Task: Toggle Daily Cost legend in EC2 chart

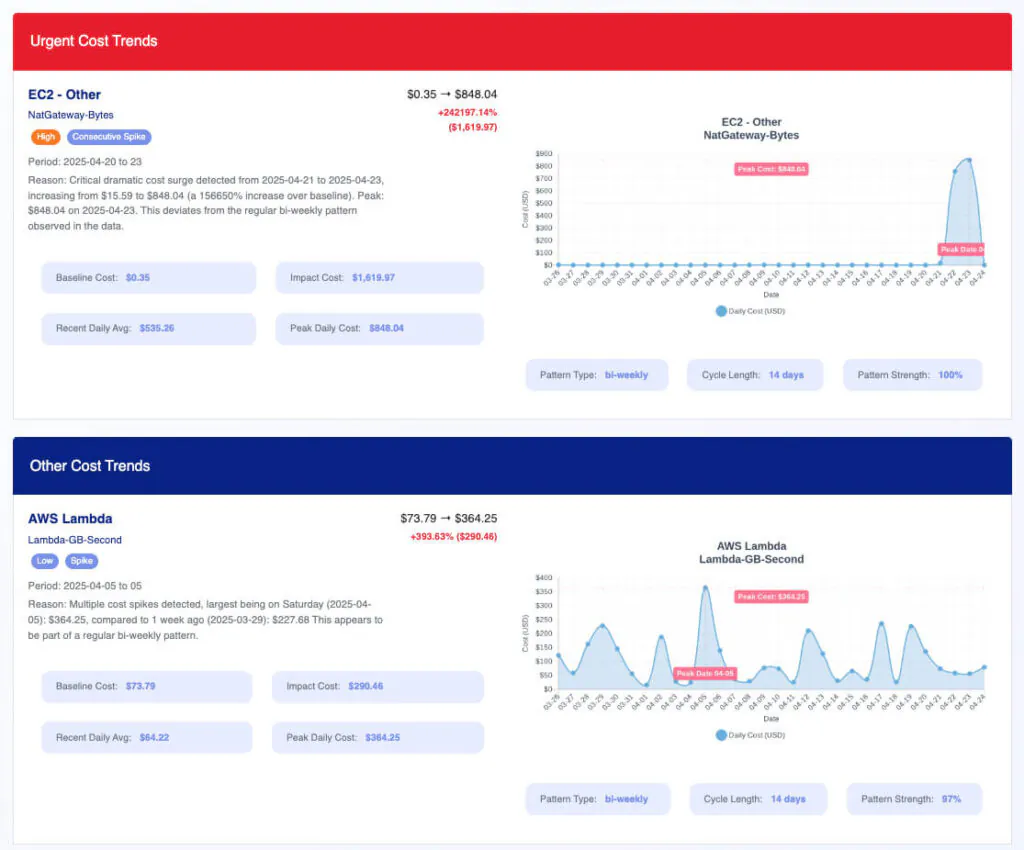Action: coord(750,311)
